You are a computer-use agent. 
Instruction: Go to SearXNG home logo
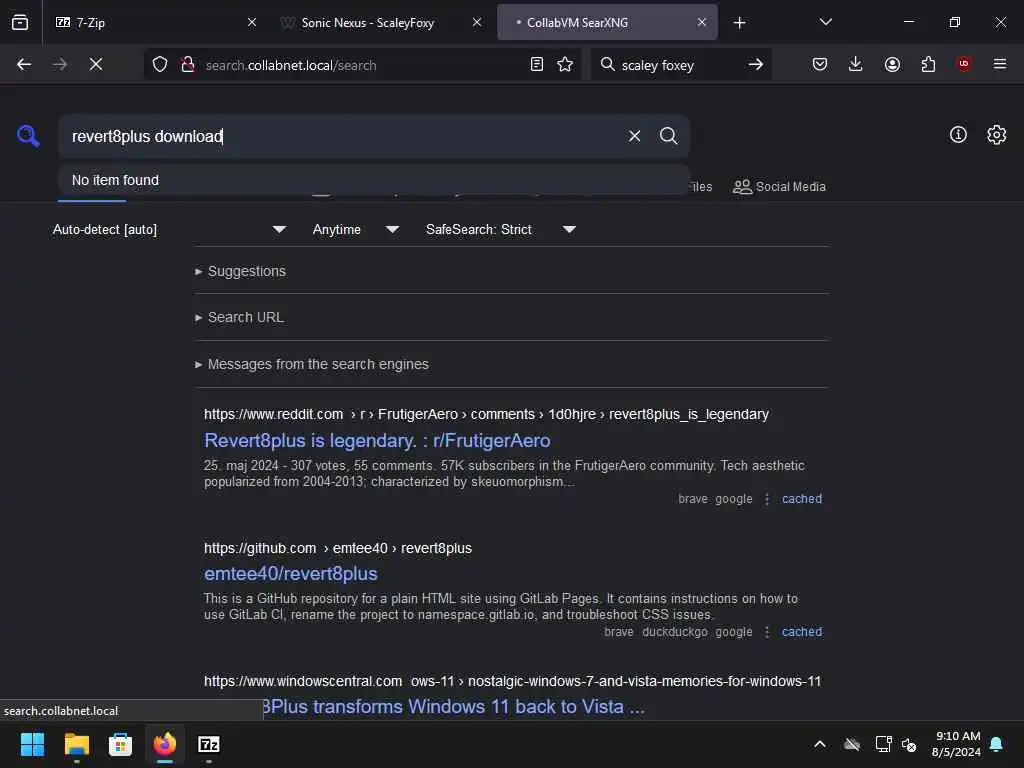point(28,136)
